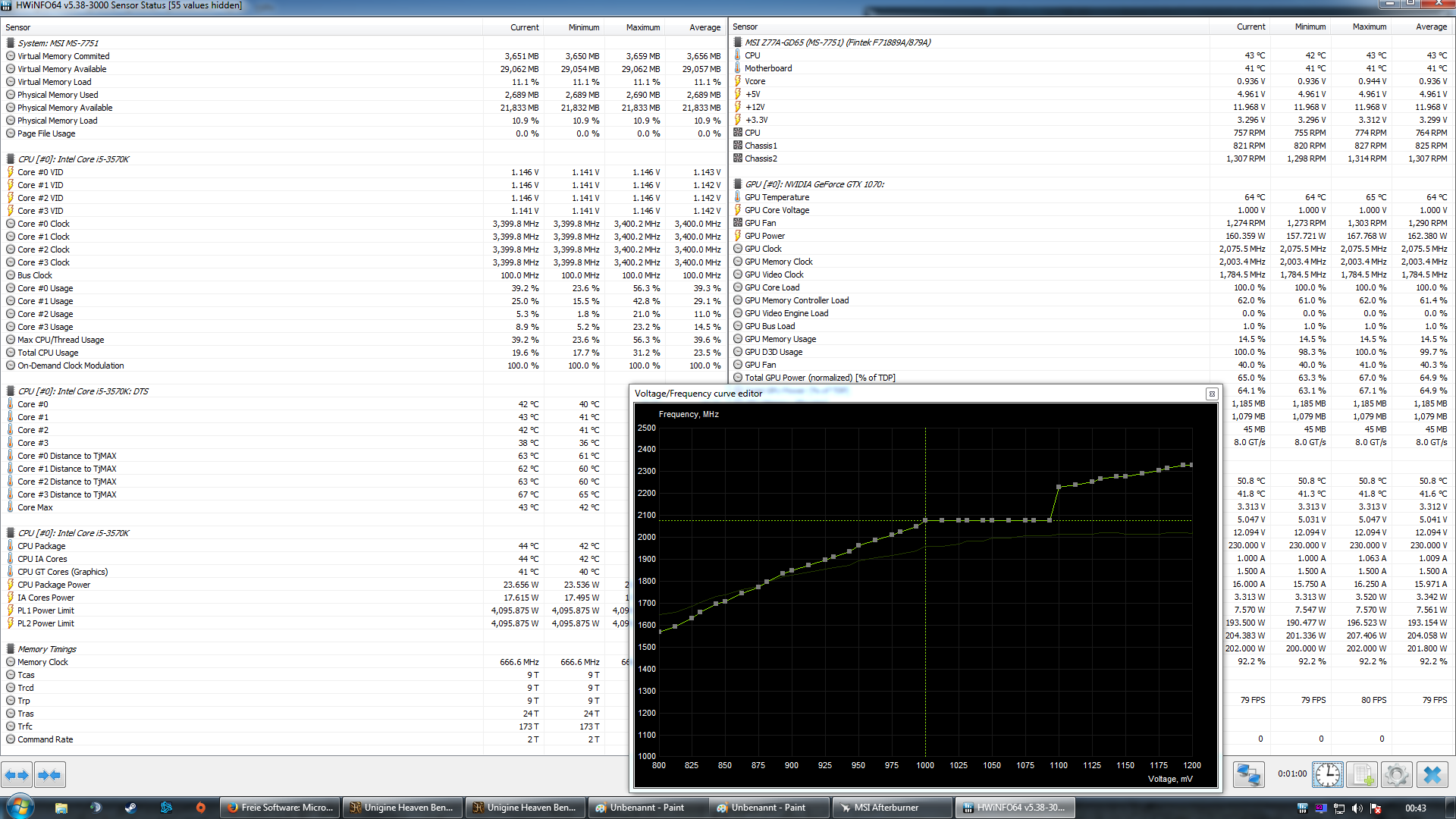This screenshot has height=819, width=1456.
Task: Select the curve point at 1000 mV
Action: 925,520
